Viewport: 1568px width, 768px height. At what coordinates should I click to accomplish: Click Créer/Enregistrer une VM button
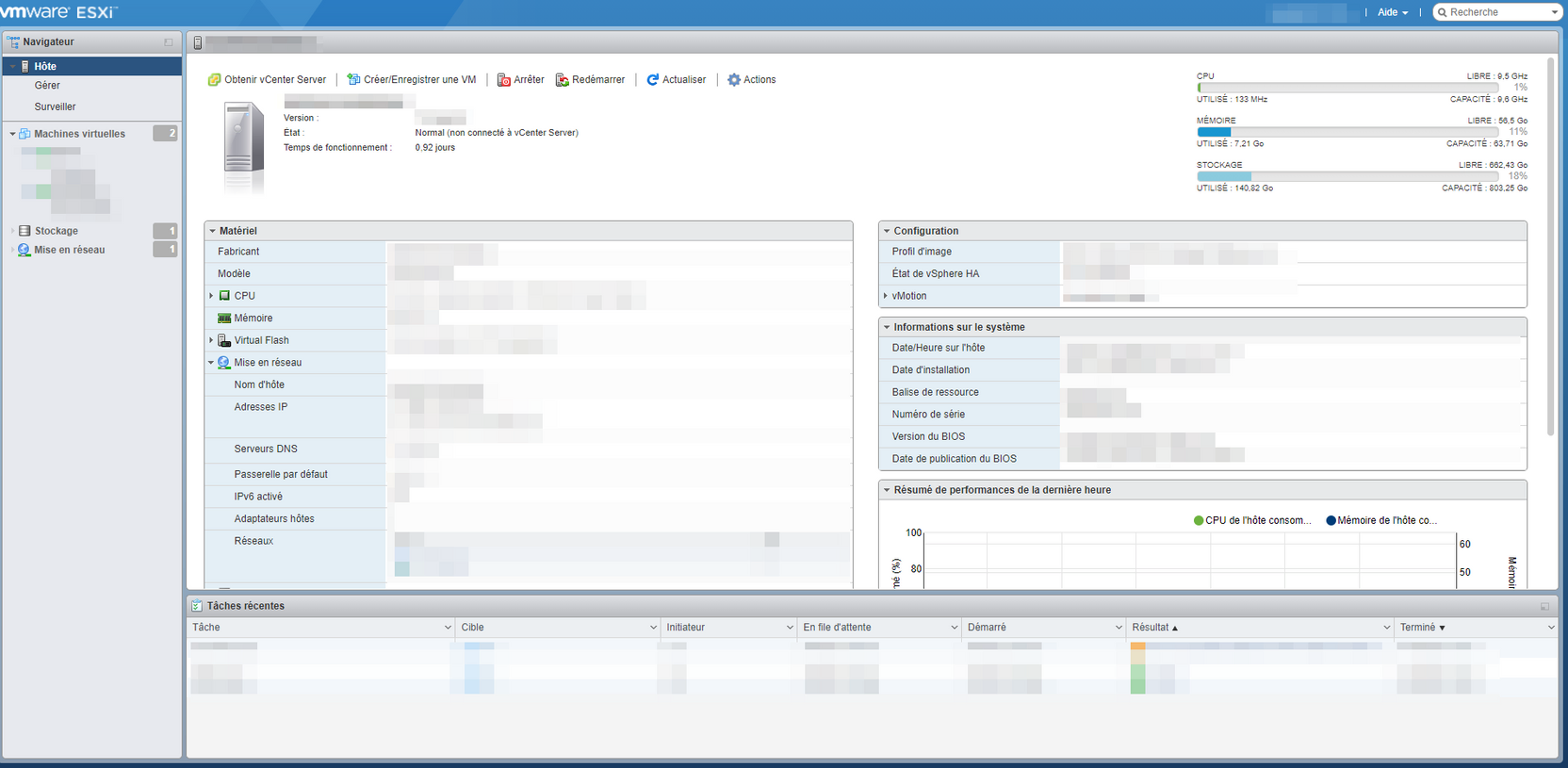pos(412,80)
